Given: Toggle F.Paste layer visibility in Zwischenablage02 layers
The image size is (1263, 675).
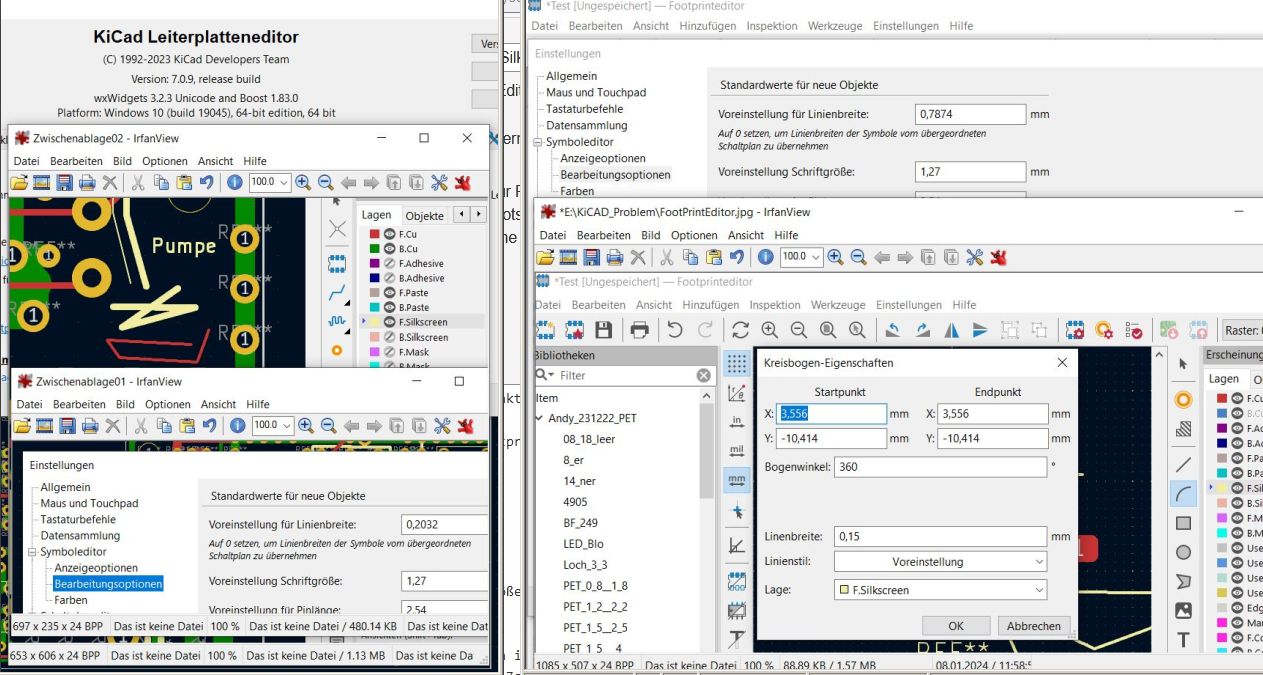Looking at the screenshot, I should (x=390, y=293).
